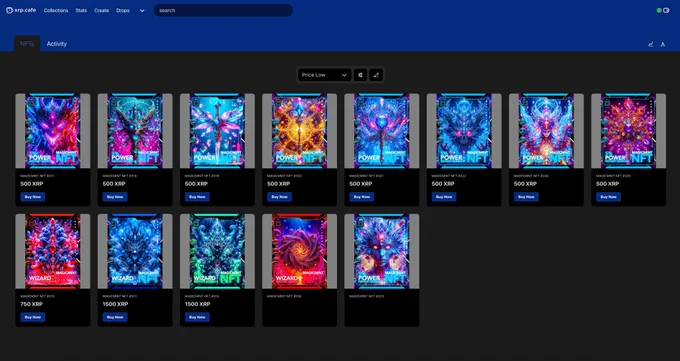Toggle the wallet switch at top right

pyautogui.click(x=667, y=10)
